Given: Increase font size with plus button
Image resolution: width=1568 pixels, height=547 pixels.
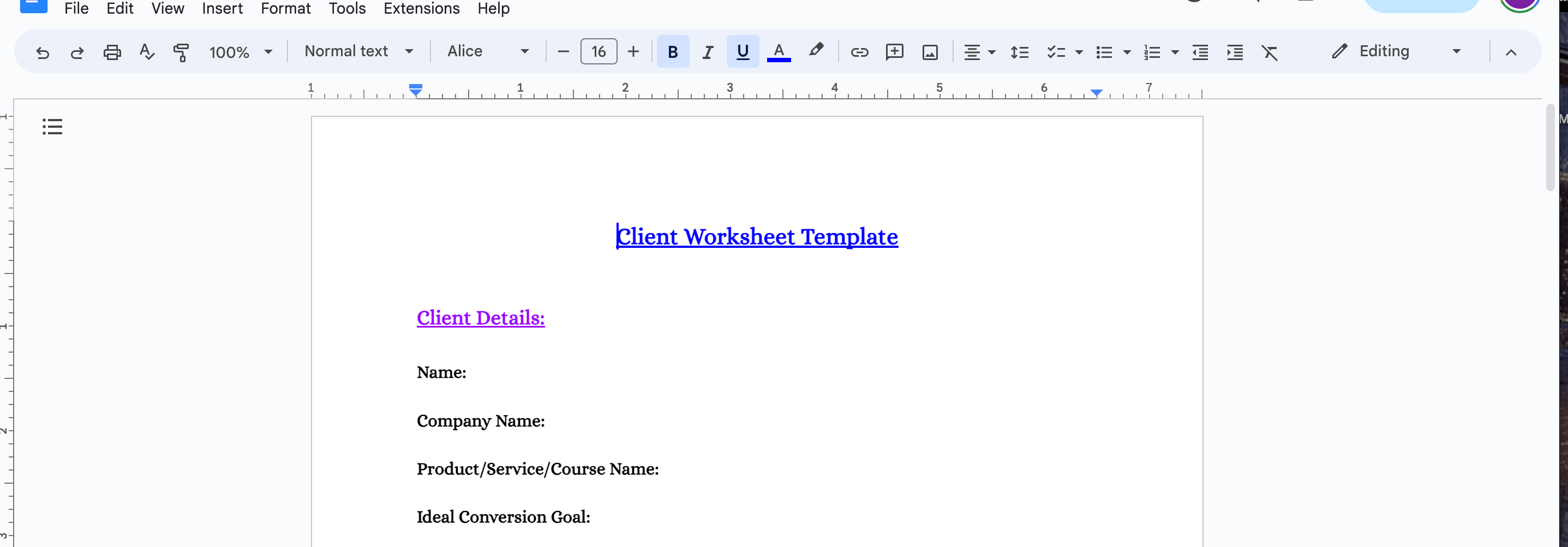Looking at the screenshot, I should coord(633,52).
